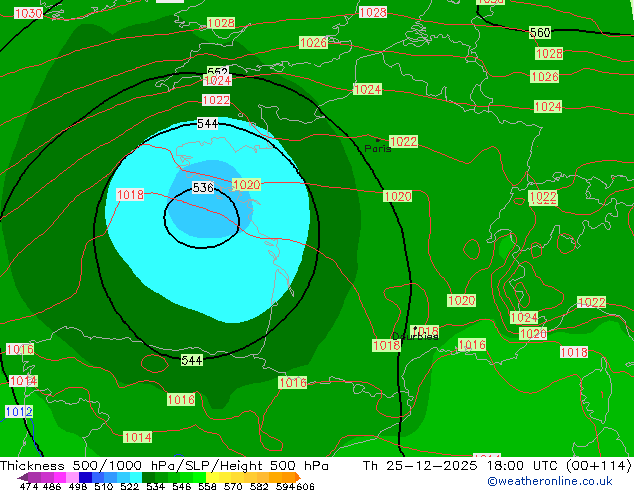The height and width of the screenshot is (490, 634).
Task: Click the purple left arrow of the legend
Action: 23,477
